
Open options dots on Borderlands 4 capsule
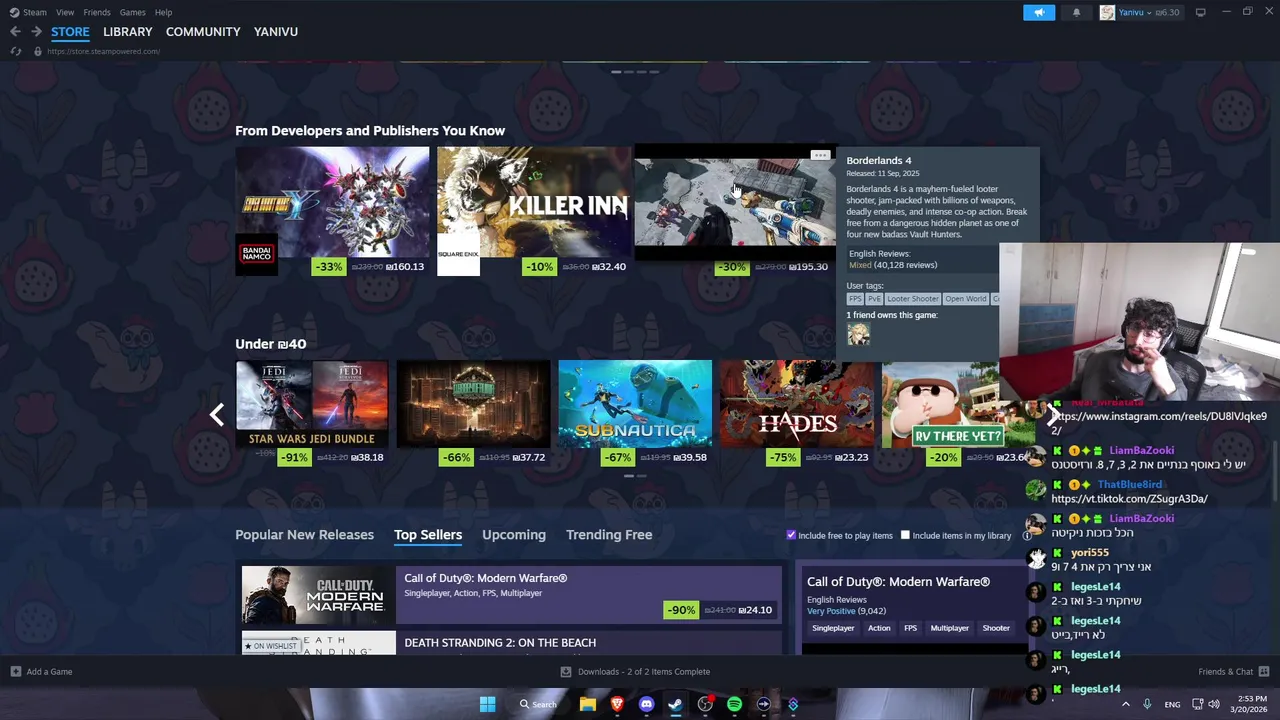(x=820, y=155)
